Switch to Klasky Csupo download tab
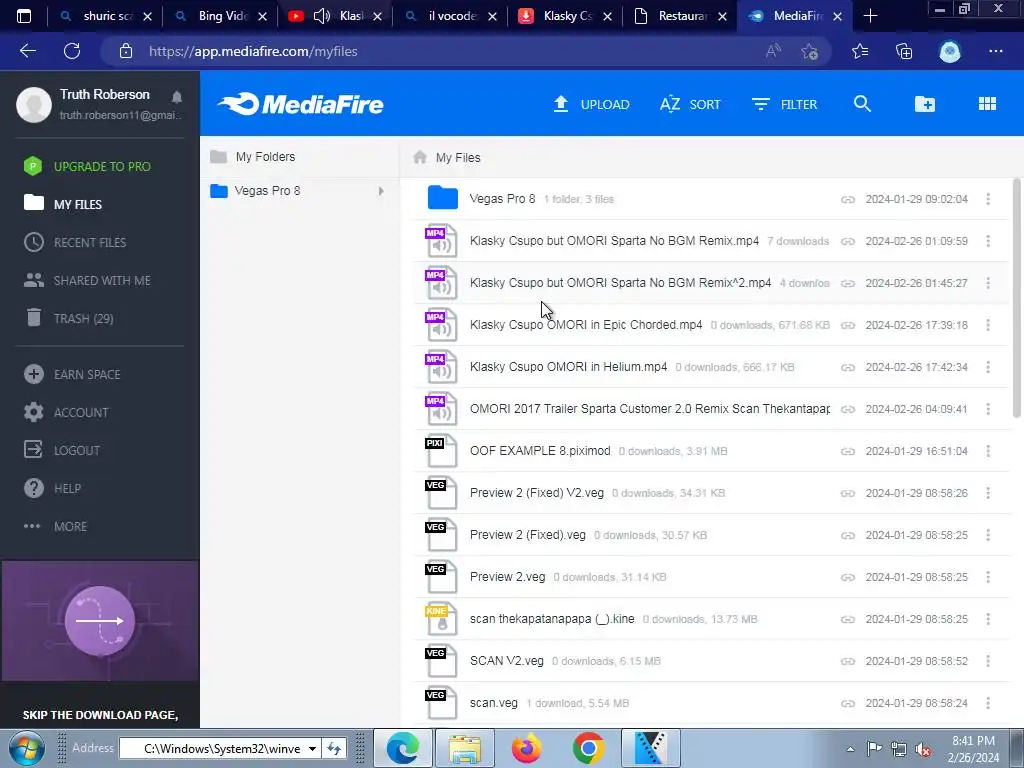1024x768 pixels. (x=565, y=16)
